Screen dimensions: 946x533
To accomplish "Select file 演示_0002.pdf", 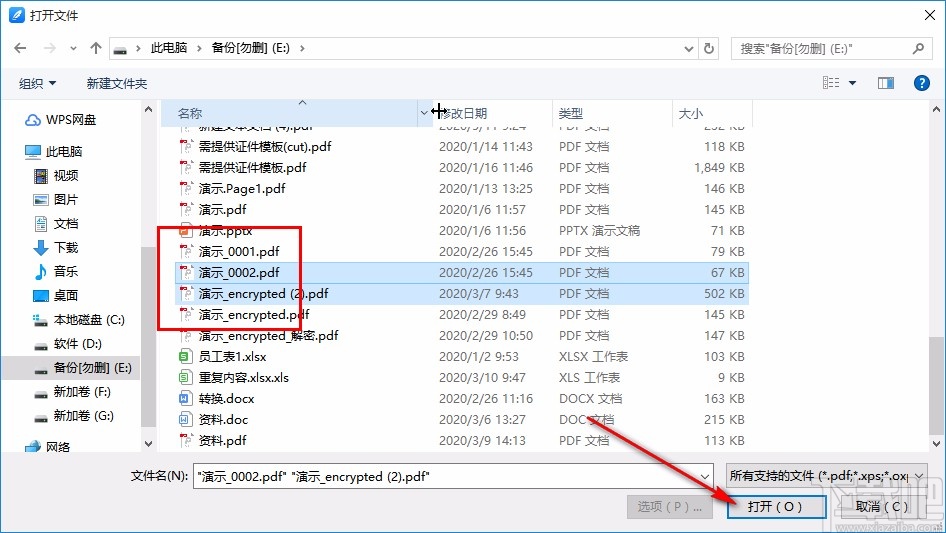I will click(239, 273).
